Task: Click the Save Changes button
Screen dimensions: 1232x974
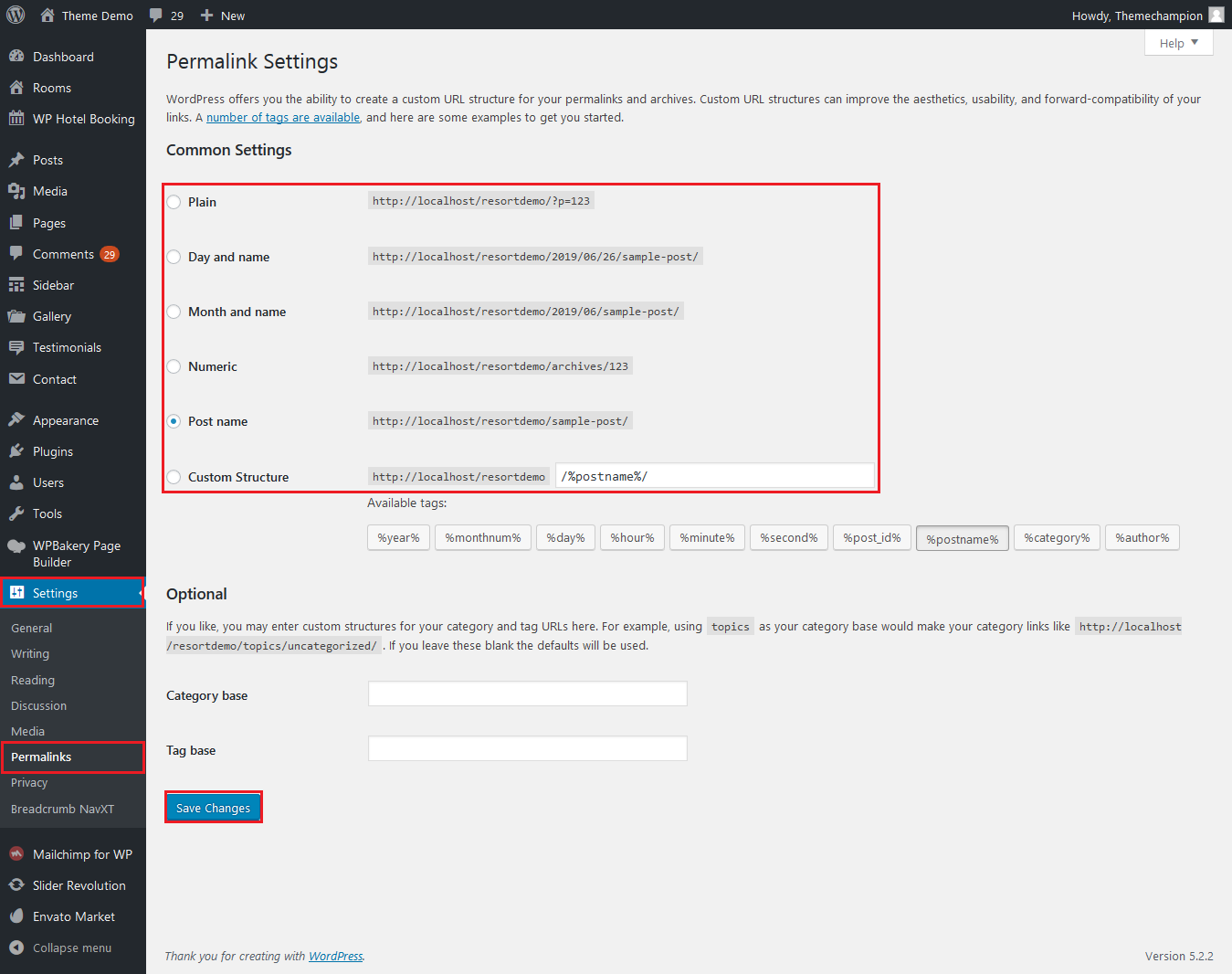Action: coord(213,808)
